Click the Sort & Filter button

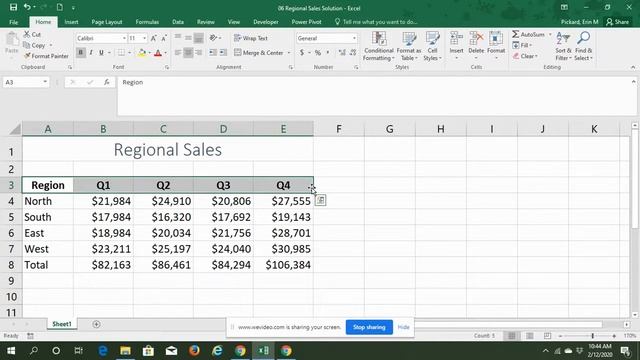[563, 46]
